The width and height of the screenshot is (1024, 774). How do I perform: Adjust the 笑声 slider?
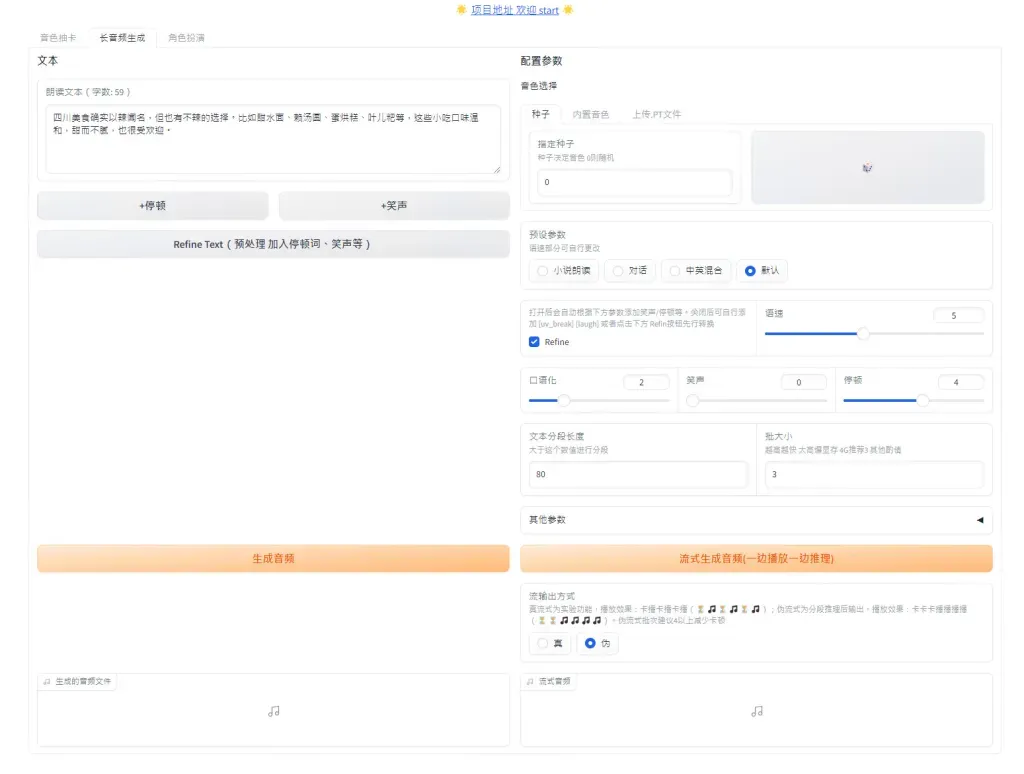click(756, 400)
